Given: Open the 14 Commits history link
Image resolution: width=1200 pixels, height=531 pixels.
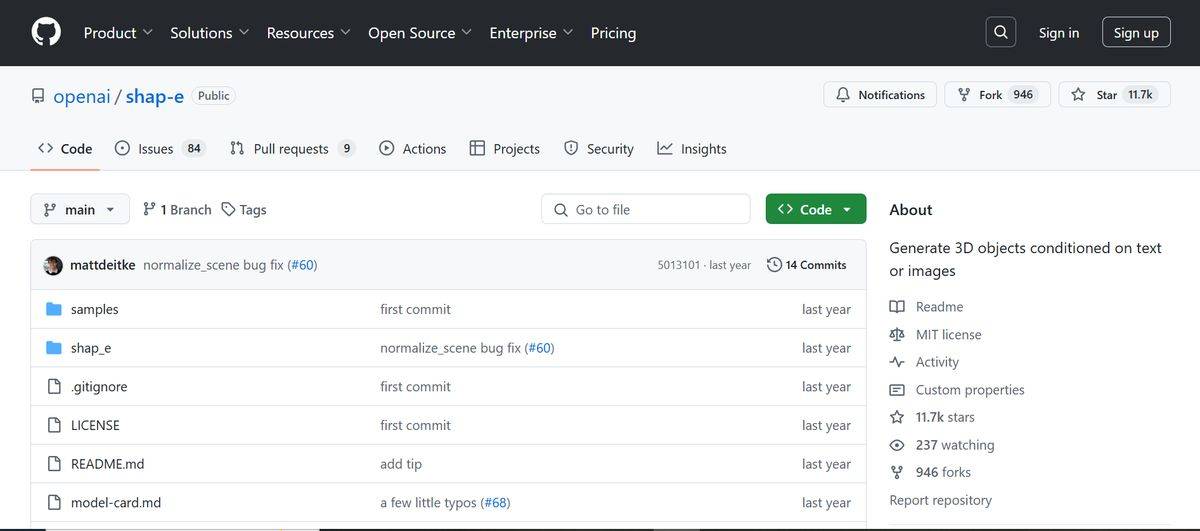Looking at the screenshot, I should pyautogui.click(x=806, y=265).
